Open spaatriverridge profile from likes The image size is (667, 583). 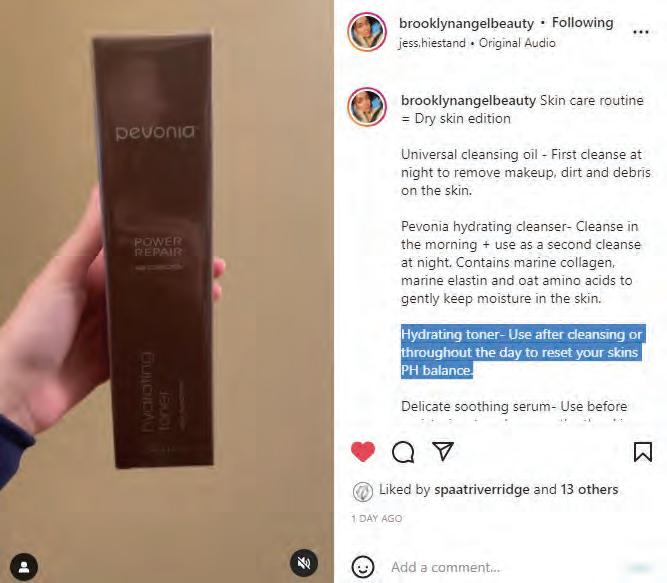click(x=482, y=490)
